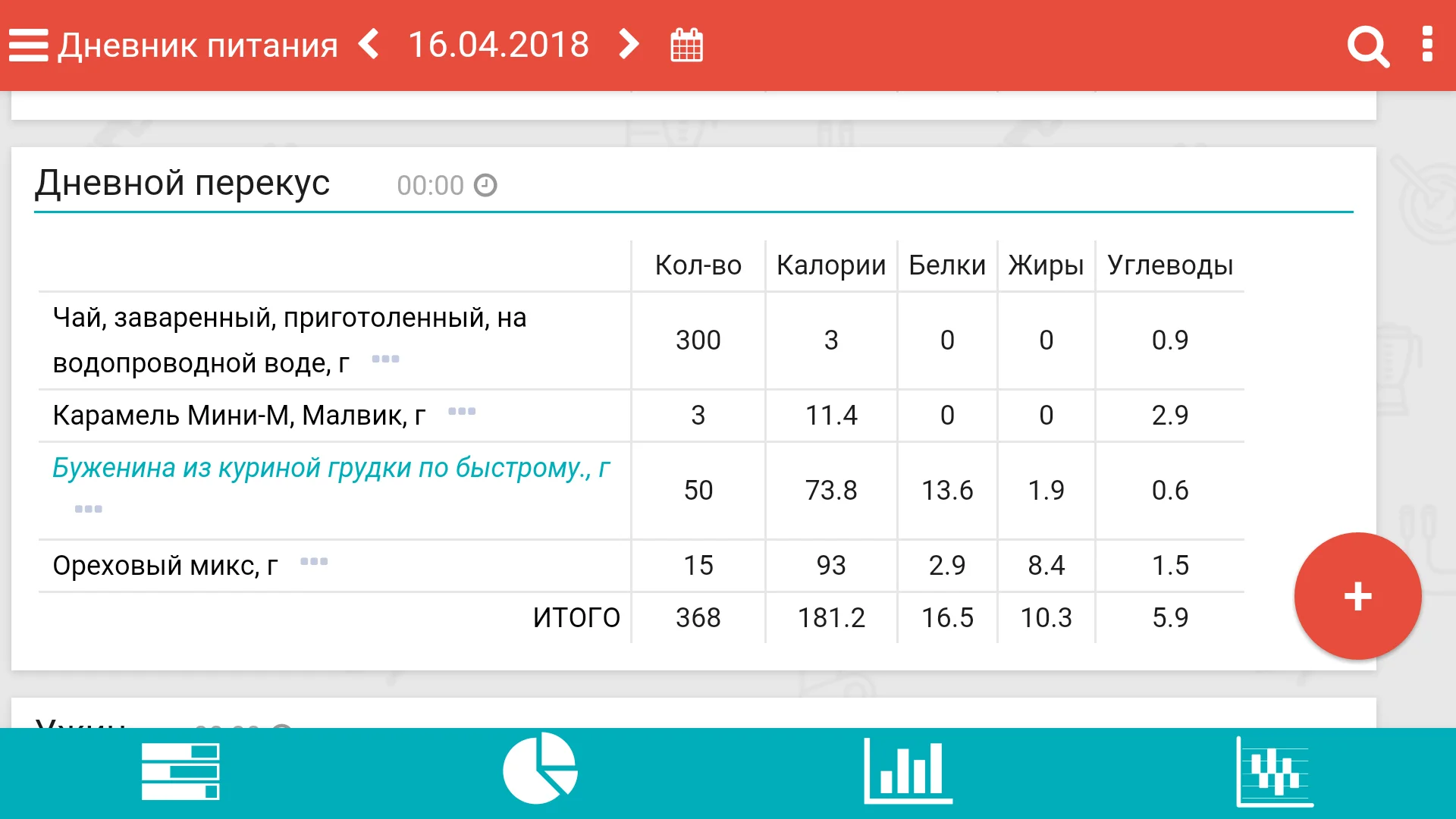Go to previous day arrow
Screen dimensions: 1456x819
click(x=369, y=45)
